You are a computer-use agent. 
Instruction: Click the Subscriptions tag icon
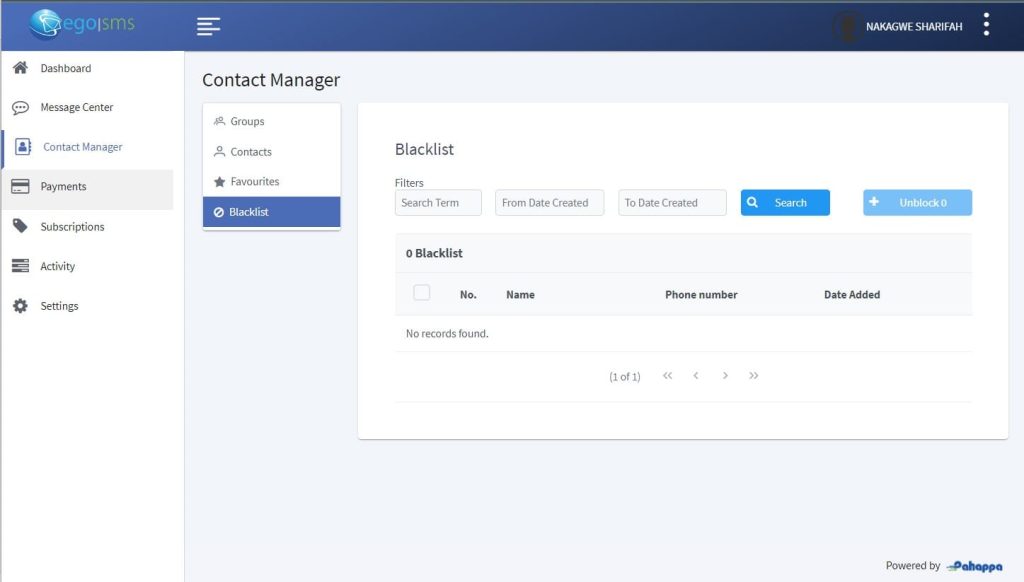(20, 227)
